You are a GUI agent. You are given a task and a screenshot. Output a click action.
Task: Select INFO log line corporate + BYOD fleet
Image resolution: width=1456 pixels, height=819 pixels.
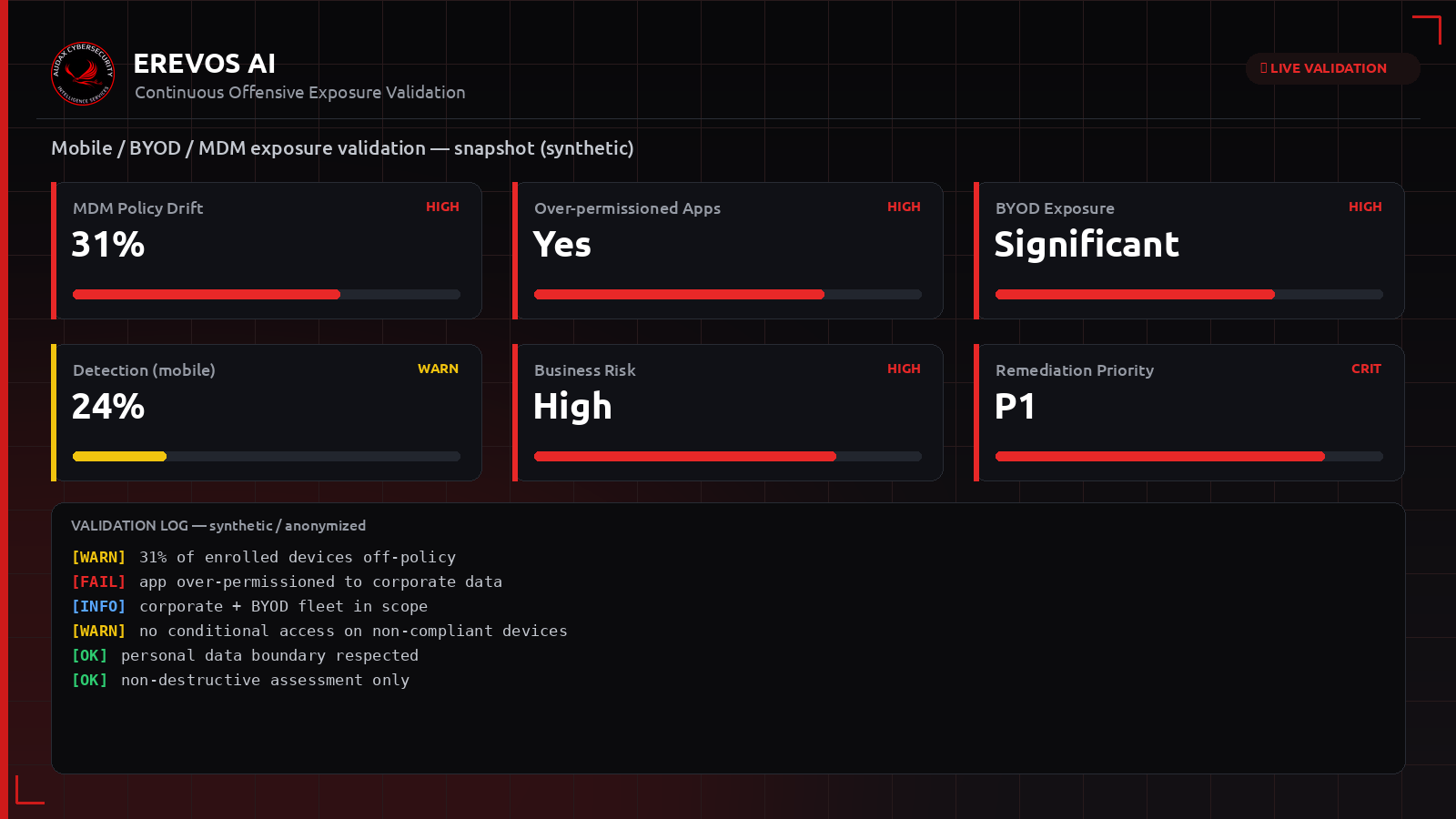(249, 606)
